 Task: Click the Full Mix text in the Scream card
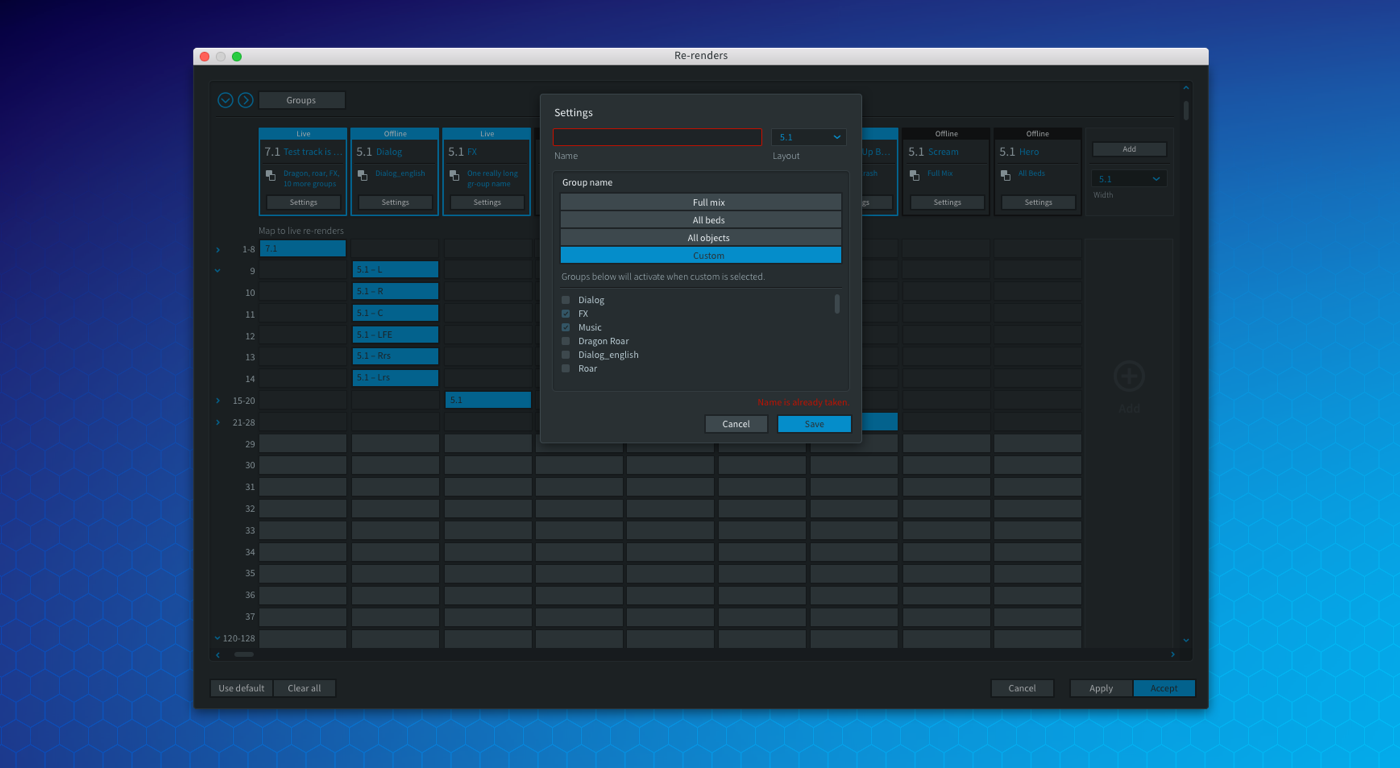pyautogui.click(x=940, y=173)
